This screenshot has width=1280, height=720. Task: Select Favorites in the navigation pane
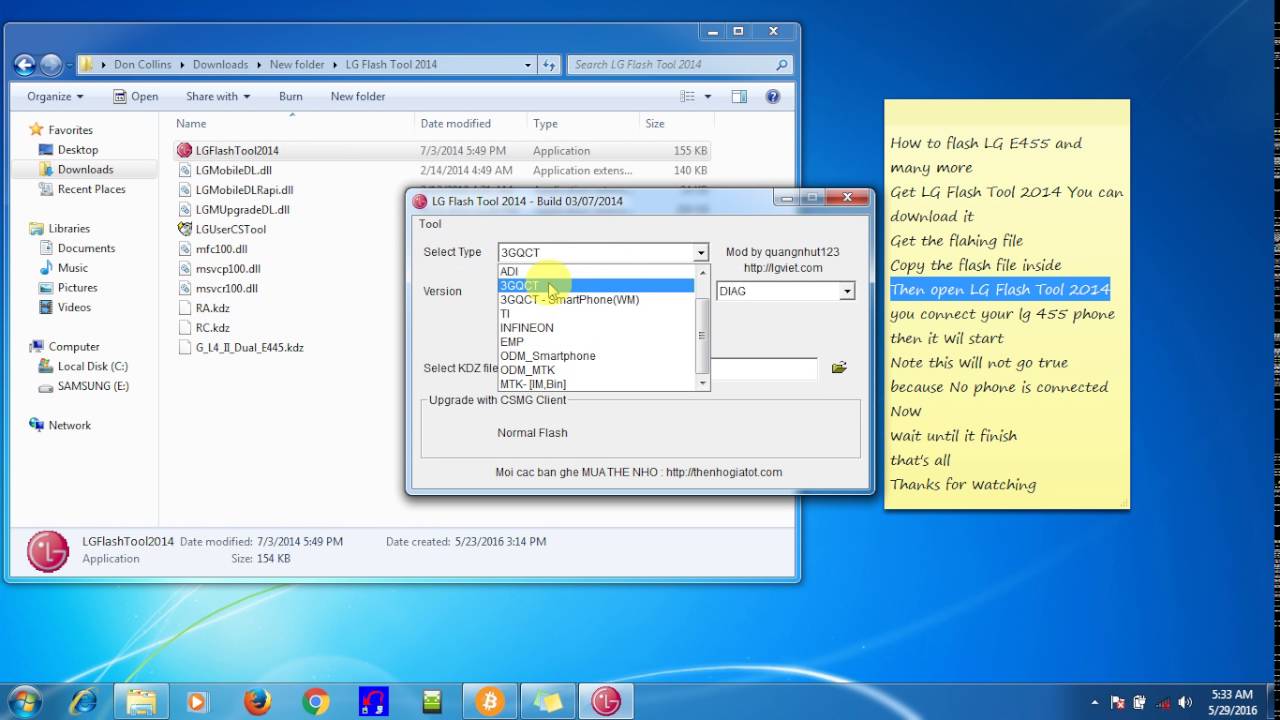point(70,130)
